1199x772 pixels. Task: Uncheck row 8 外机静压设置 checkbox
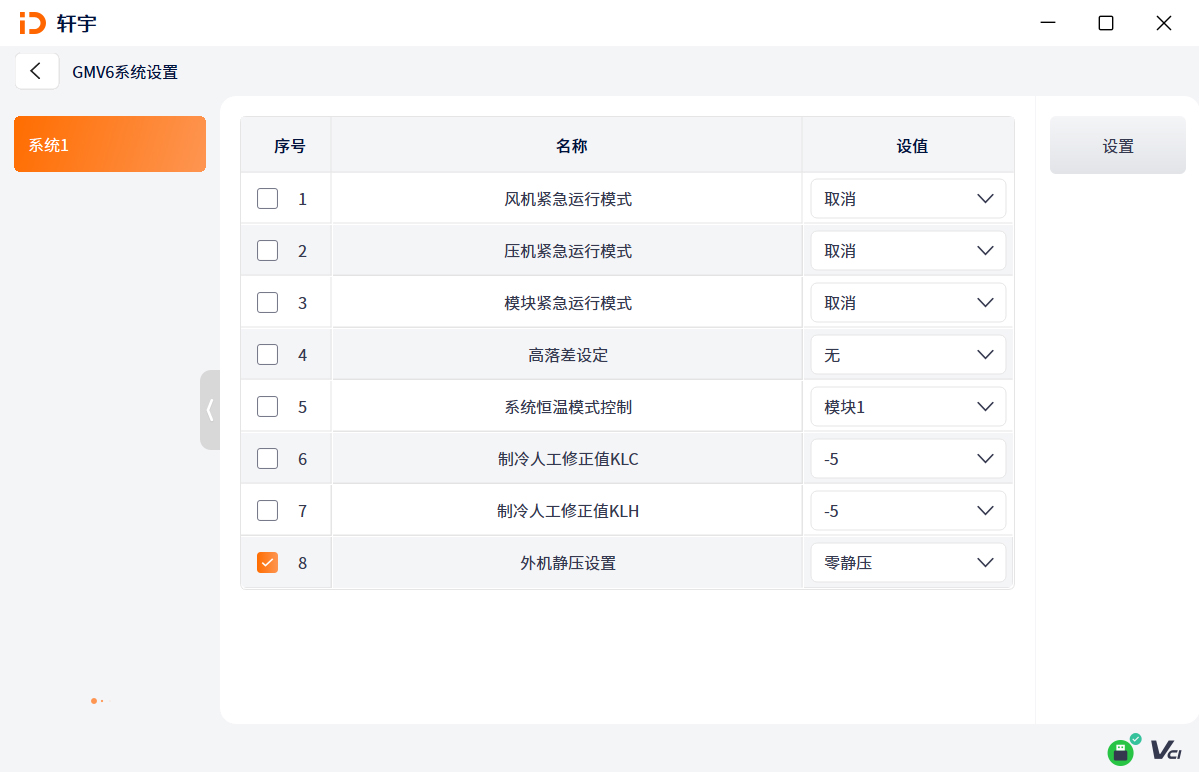pos(267,562)
